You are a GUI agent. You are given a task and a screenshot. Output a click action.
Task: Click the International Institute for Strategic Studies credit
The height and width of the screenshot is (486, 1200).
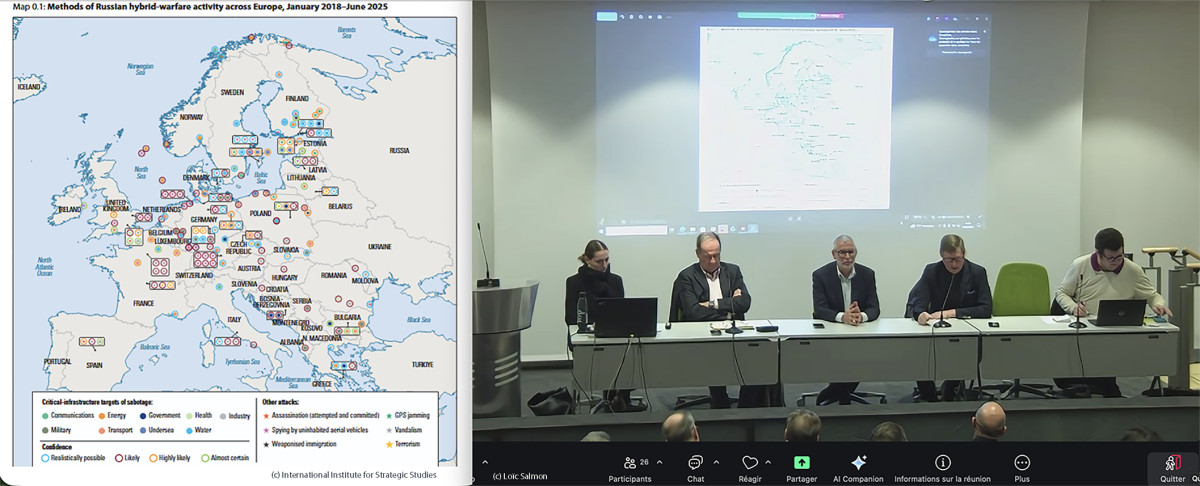pos(353,474)
